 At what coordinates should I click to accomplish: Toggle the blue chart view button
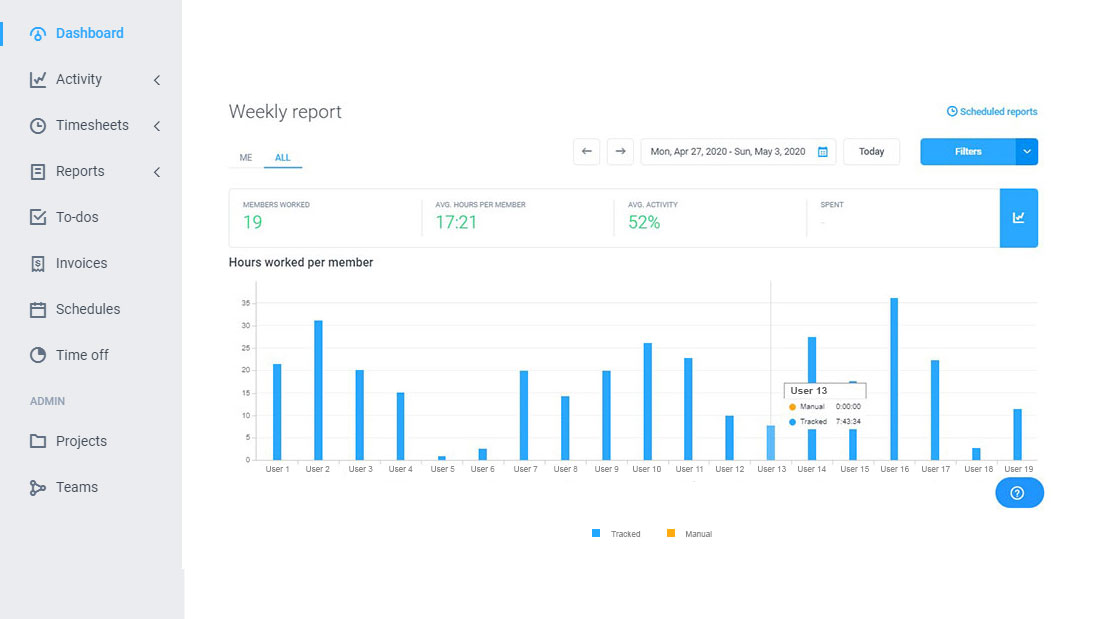tap(1019, 218)
